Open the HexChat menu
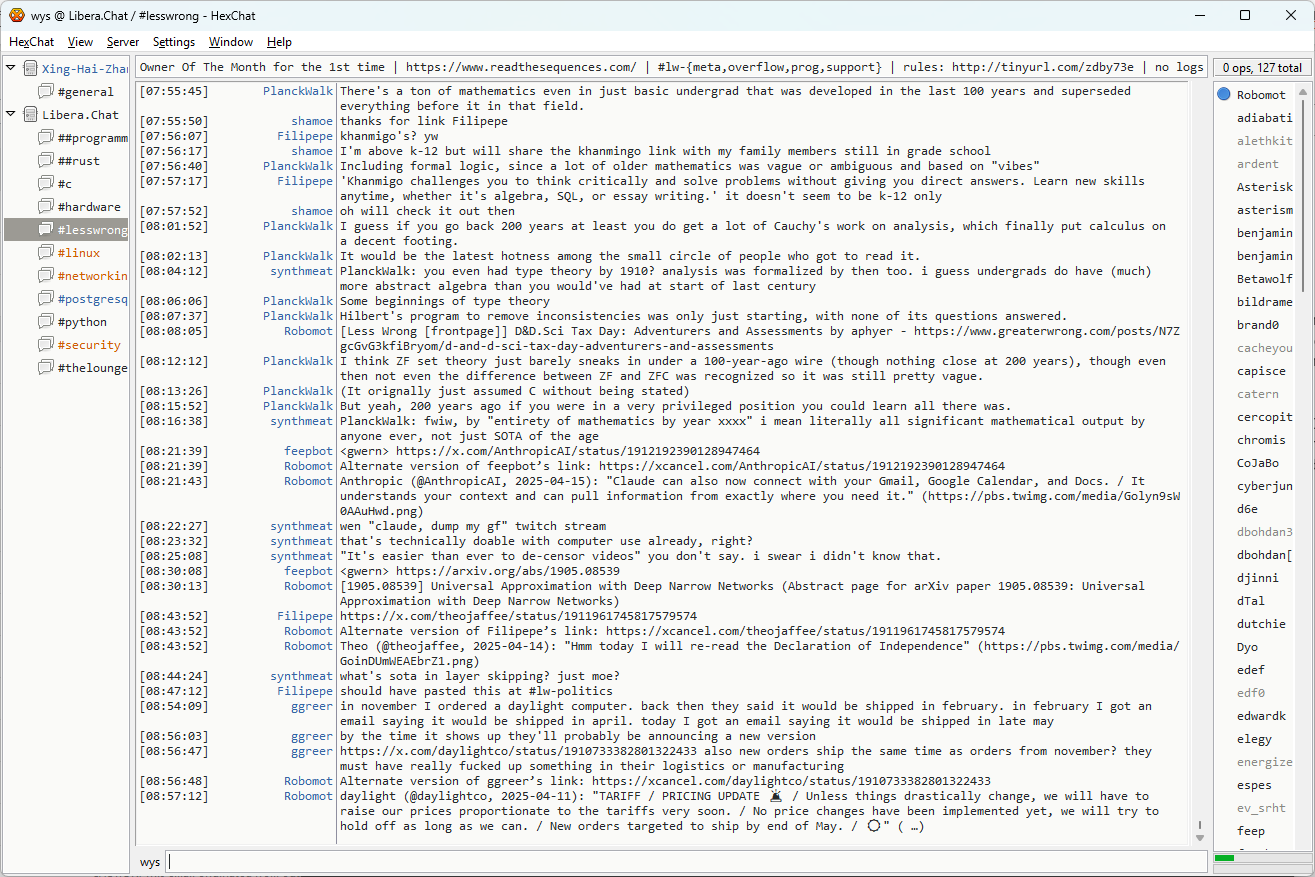Screen dimensions: 1315x877 tap(32, 42)
